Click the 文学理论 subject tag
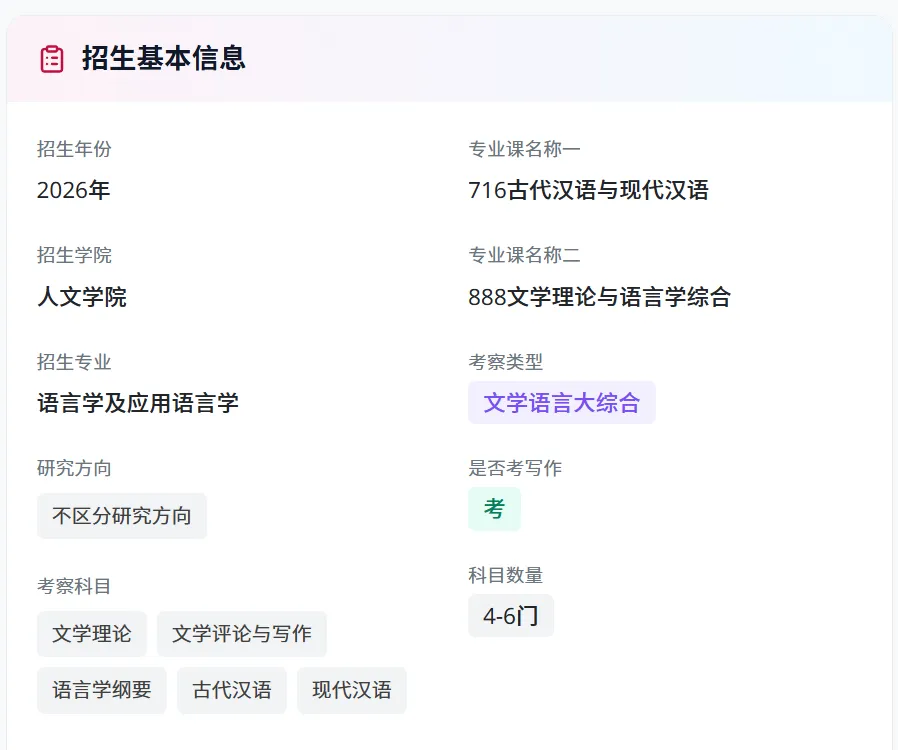 click(92, 634)
